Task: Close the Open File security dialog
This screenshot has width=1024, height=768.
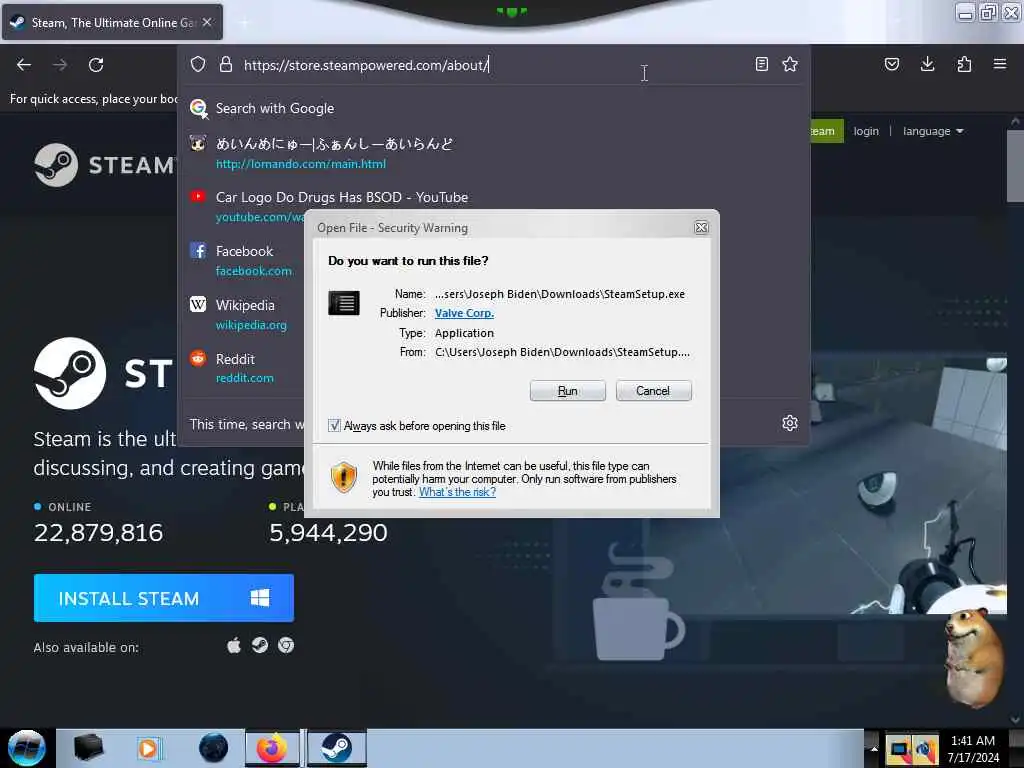Action: (x=701, y=227)
